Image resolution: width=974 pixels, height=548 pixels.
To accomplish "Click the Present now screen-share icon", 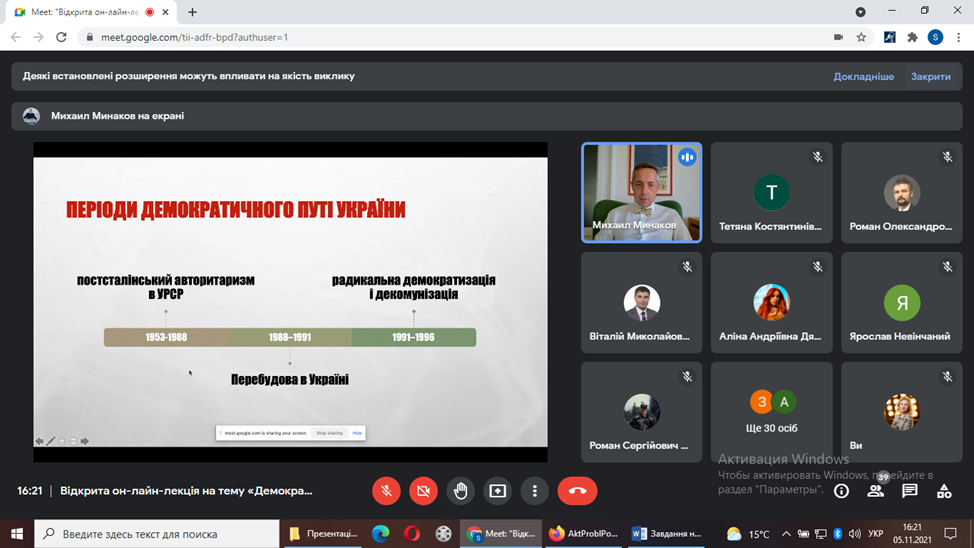I will (x=497, y=491).
